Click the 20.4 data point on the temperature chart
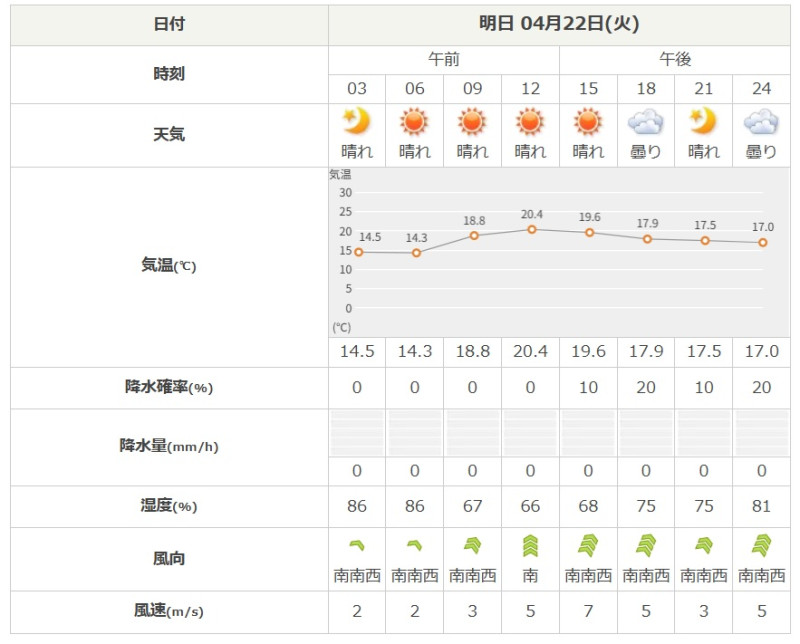This screenshot has height=644, width=800. click(531, 229)
